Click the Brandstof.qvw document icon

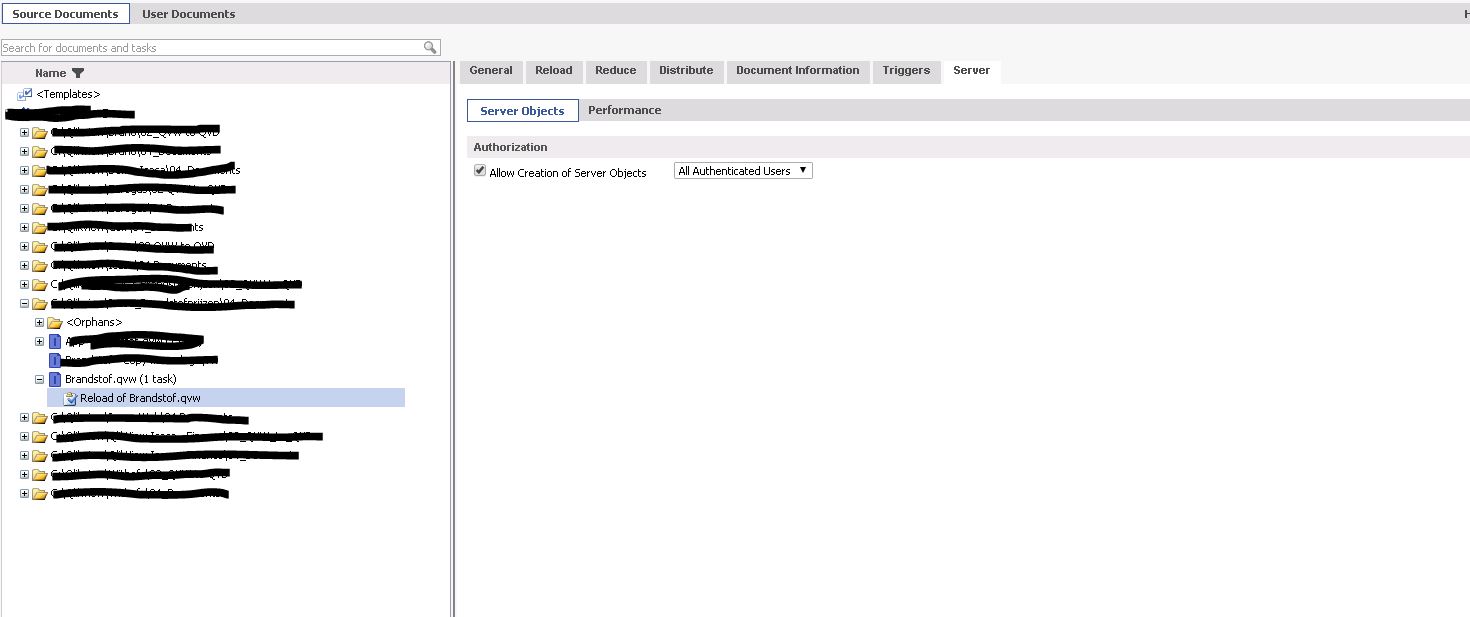point(55,380)
